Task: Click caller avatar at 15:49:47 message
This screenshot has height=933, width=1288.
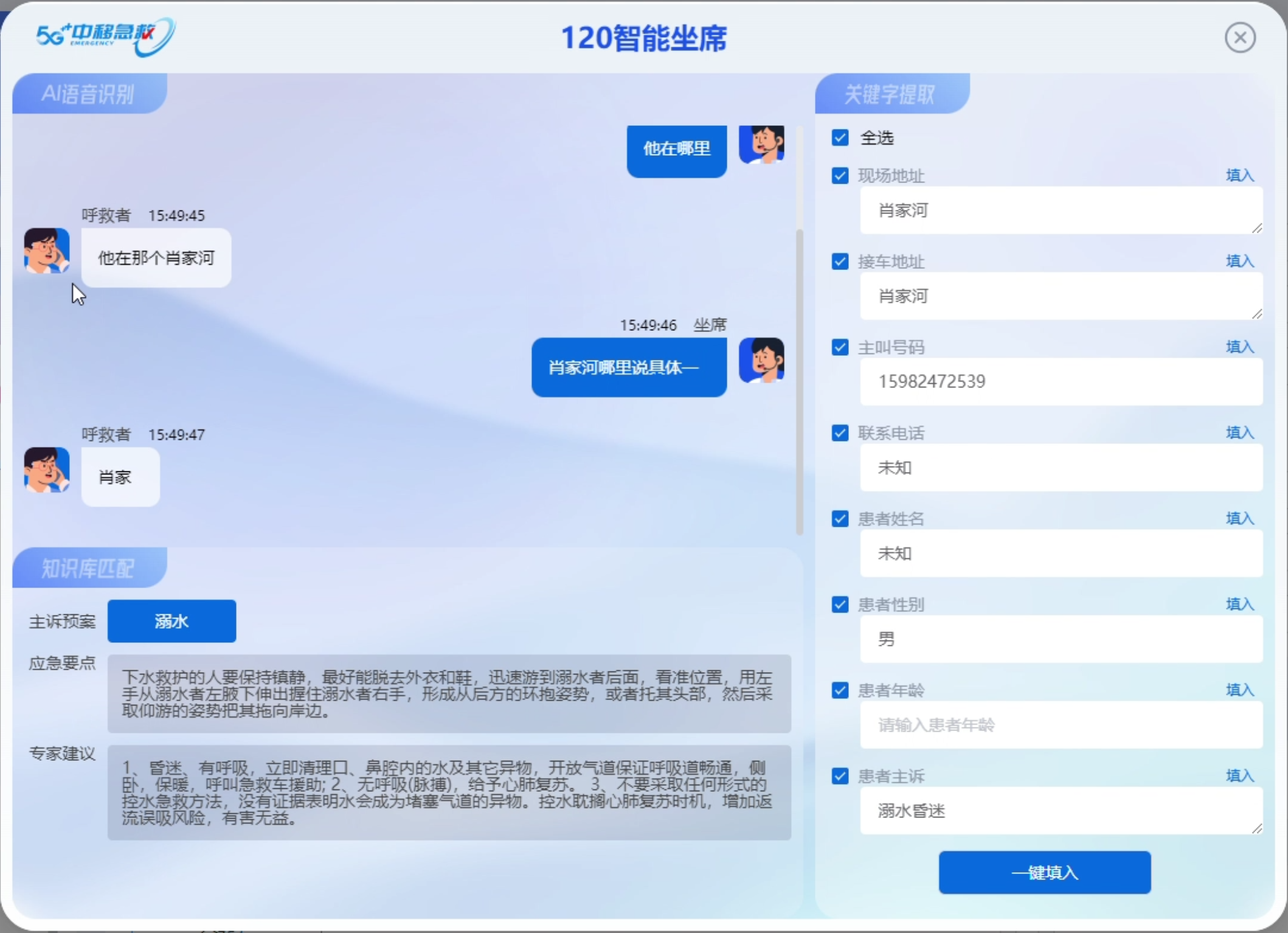Action: (x=47, y=470)
